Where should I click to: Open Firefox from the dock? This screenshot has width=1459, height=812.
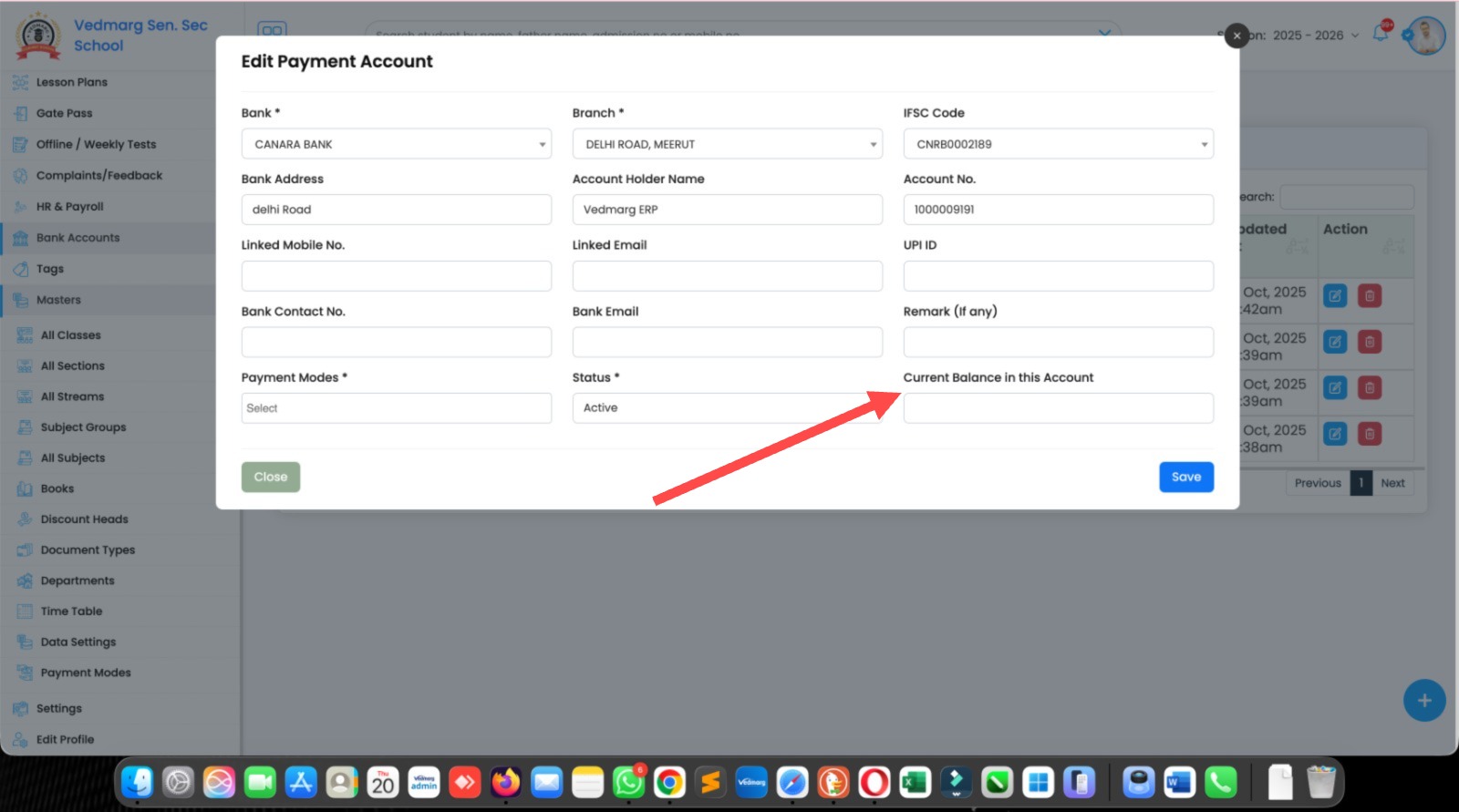(x=506, y=782)
